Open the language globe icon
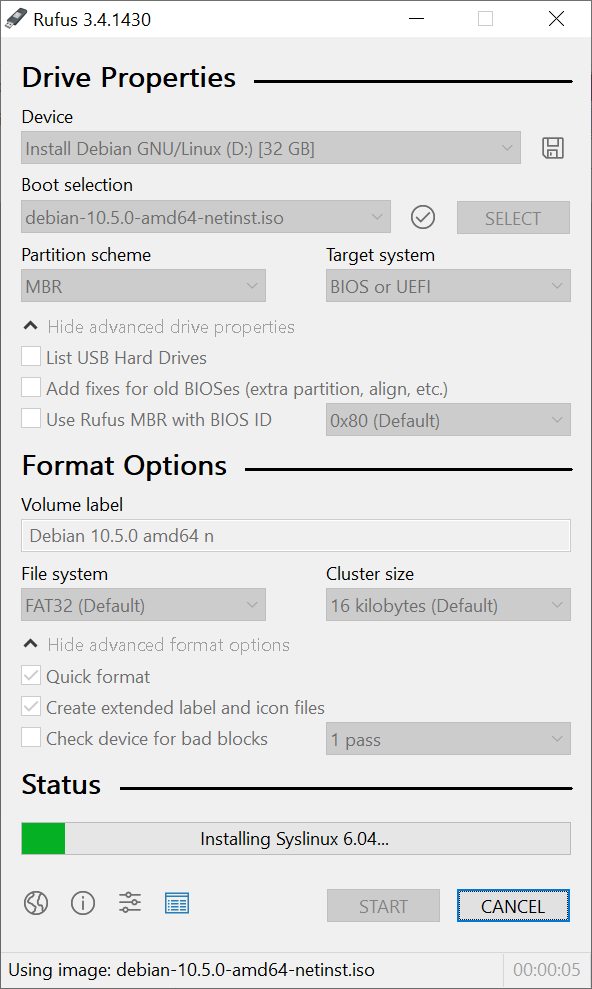 tap(36, 903)
